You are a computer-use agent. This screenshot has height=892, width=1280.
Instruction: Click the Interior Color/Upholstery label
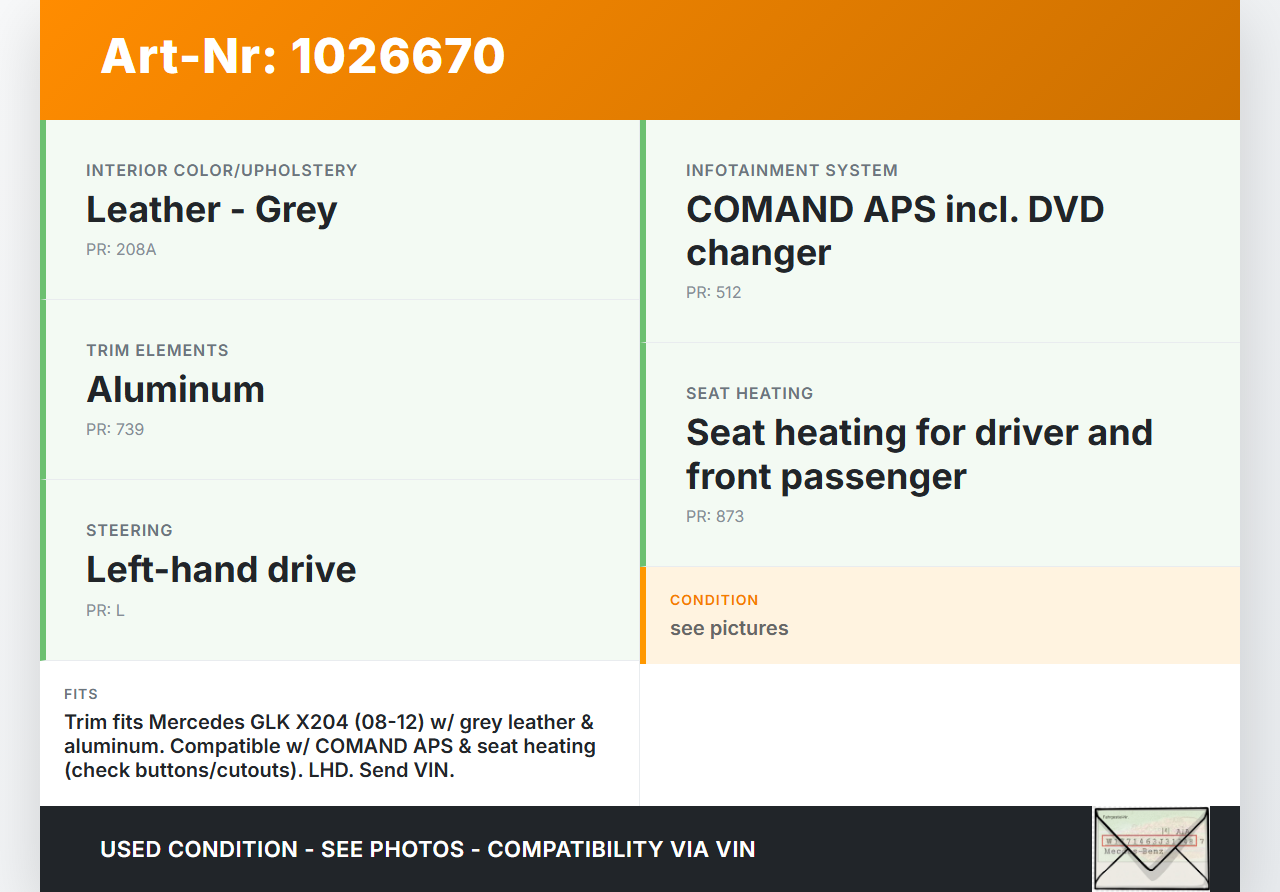221,170
